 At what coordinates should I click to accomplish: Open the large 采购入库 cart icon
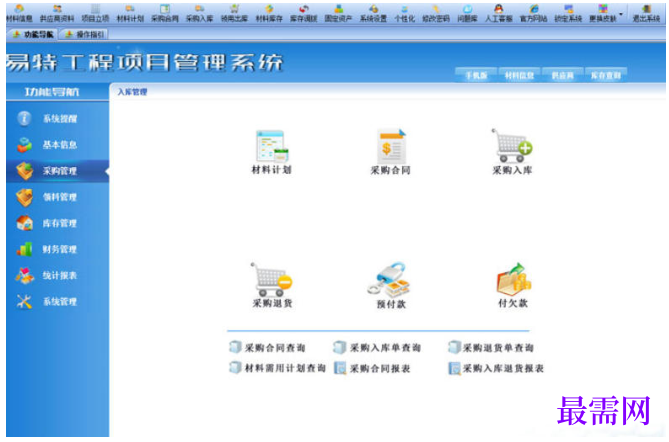(x=512, y=152)
